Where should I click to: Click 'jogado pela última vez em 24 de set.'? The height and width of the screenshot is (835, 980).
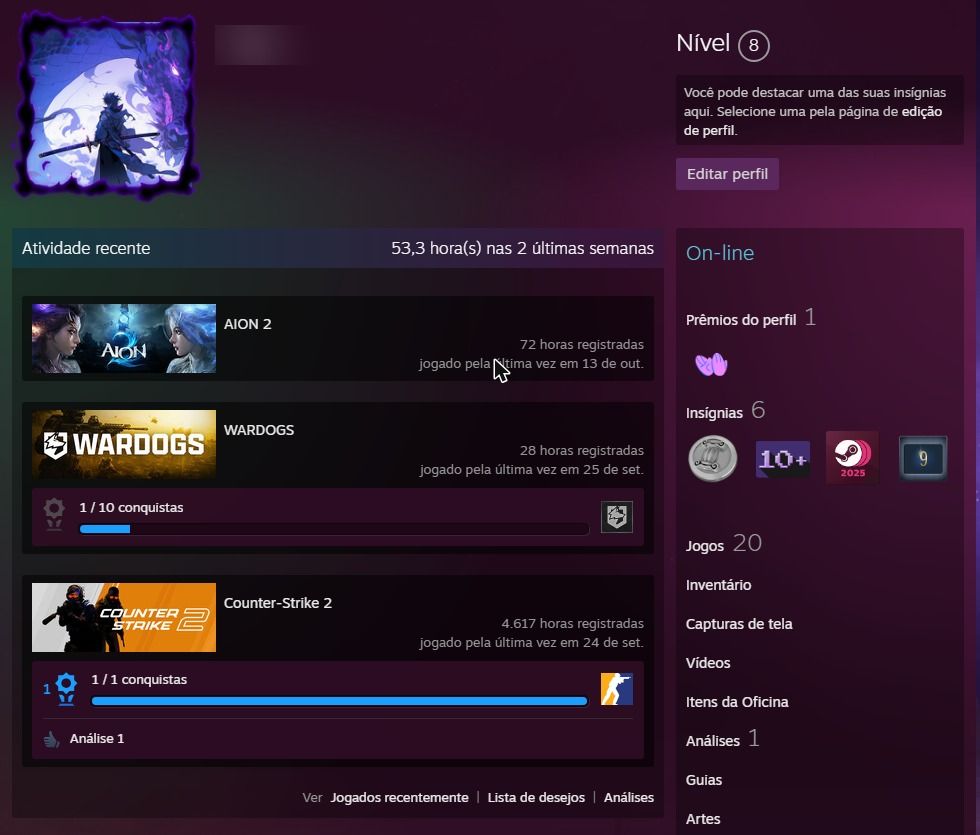531,642
